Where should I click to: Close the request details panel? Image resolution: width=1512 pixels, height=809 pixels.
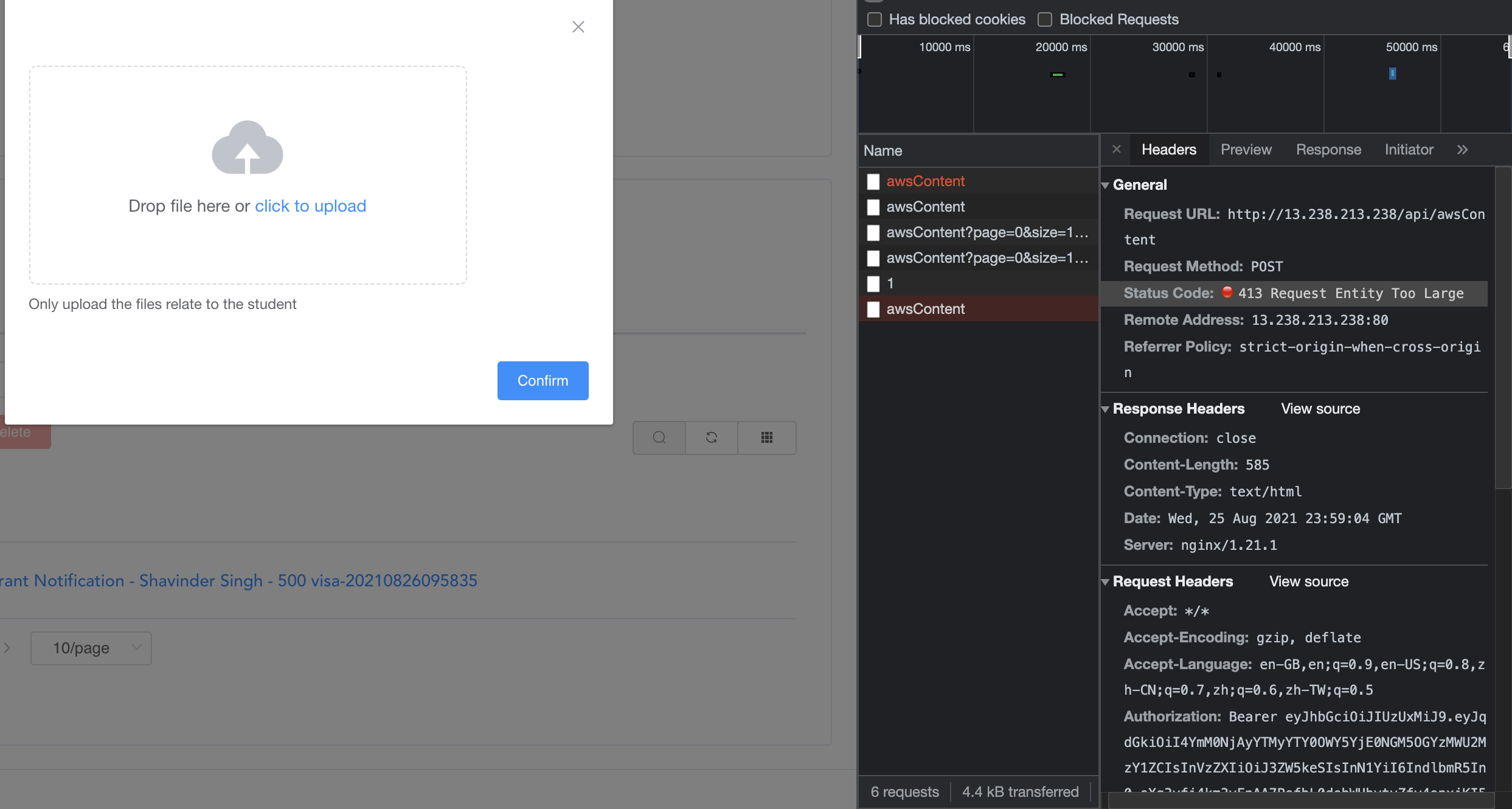tap(1117, 149)
